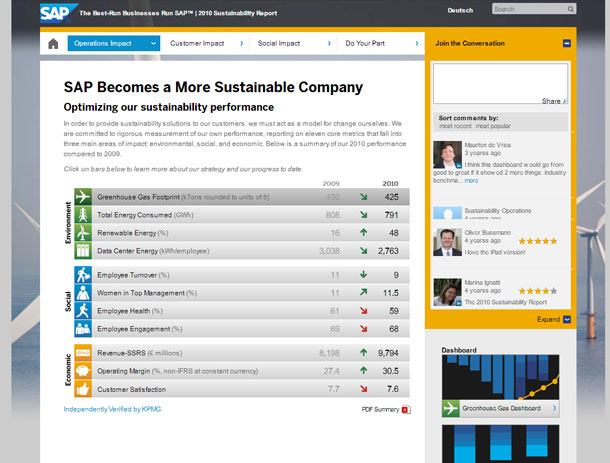Click the Employee Turnover icon
This screenshot has width=610, height=463.
tap(83, 275)
